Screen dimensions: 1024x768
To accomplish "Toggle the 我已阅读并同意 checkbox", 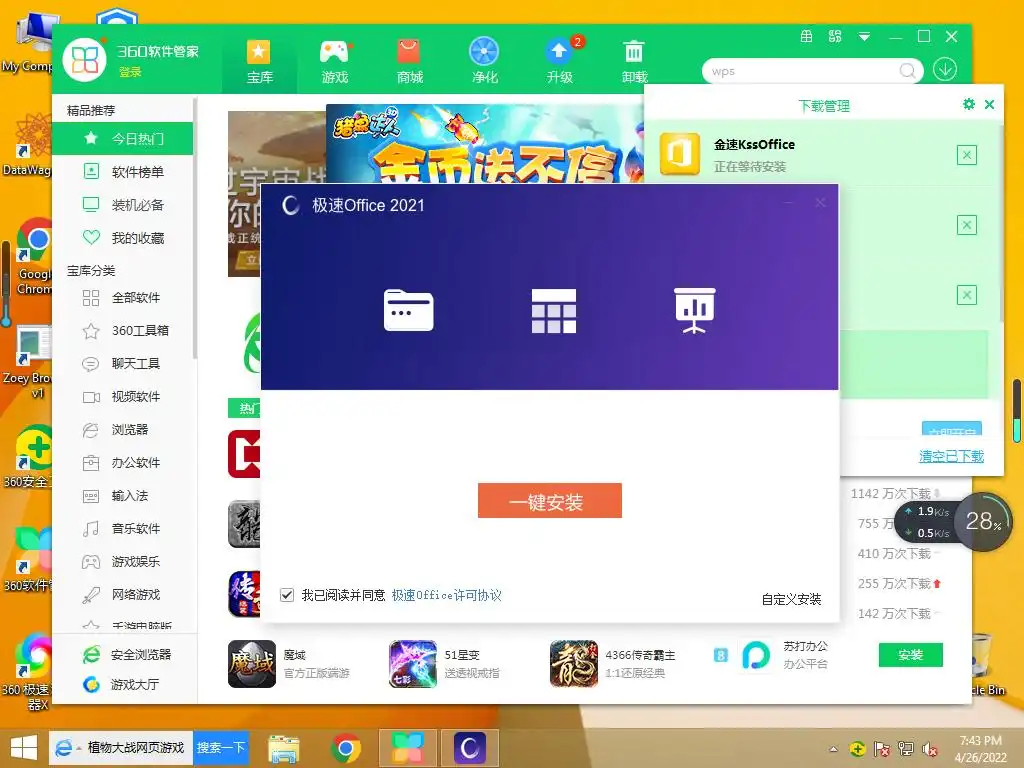I will (x=287, y=595).
